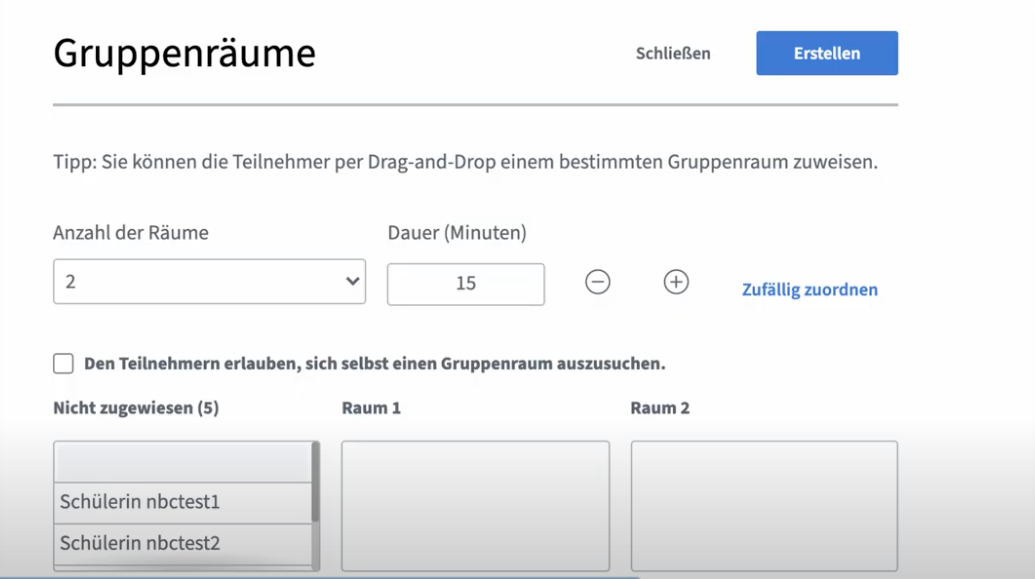Click Zufällig zuordnen to randomly assign participants

[x=810, y=289]
